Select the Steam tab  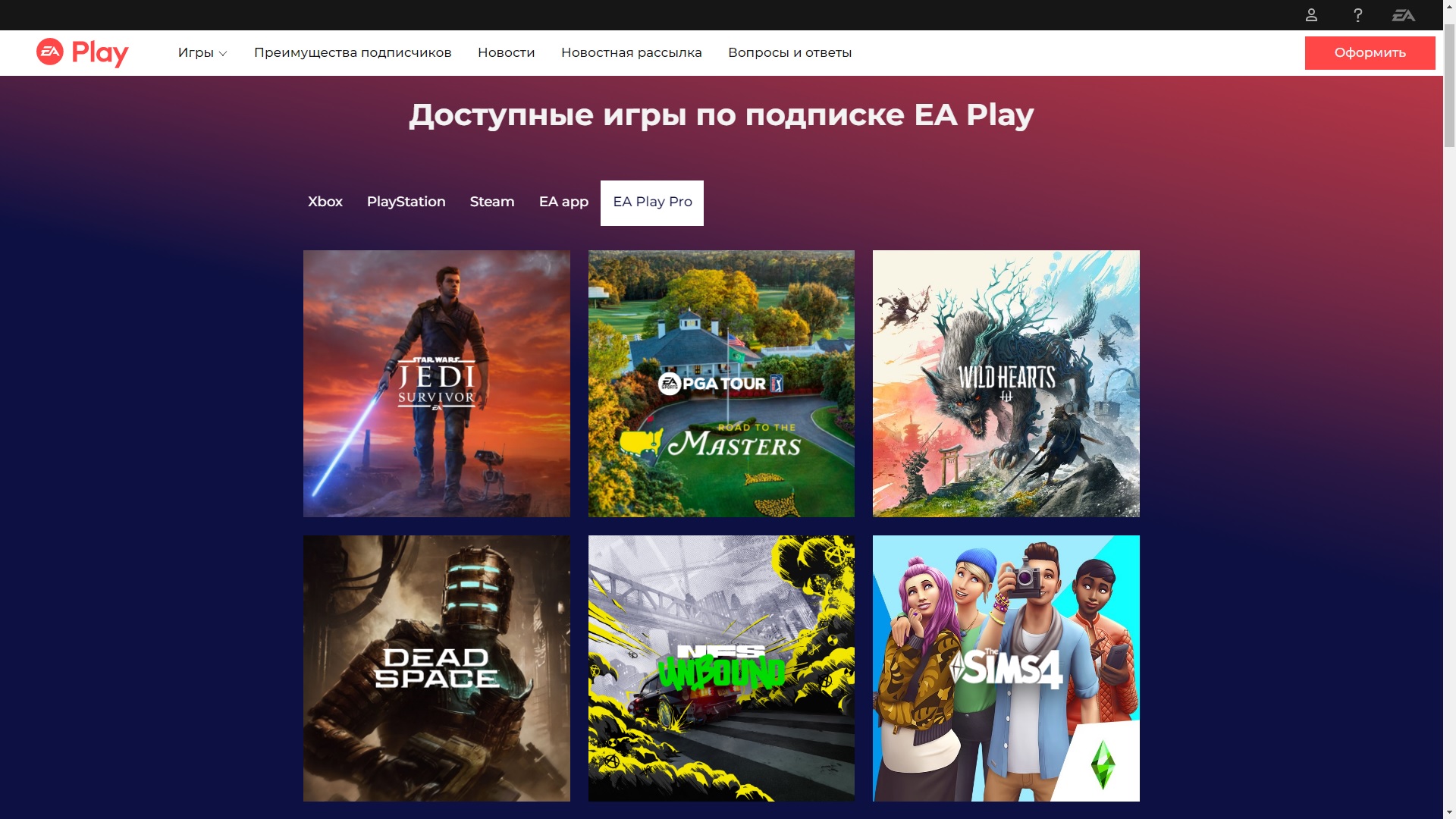pos(491,202)
